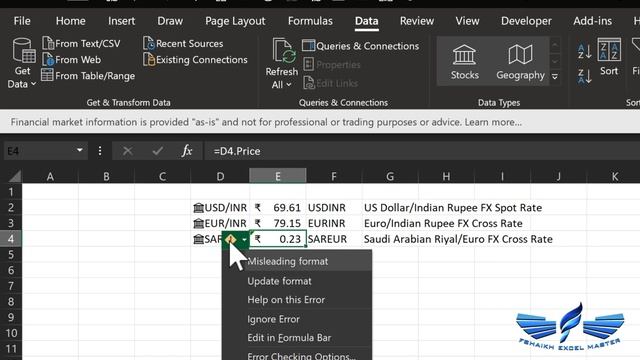The height and width of the screenshot is (360, 640).
Task: Click the formula bar options dots
Action: (100, 151)
